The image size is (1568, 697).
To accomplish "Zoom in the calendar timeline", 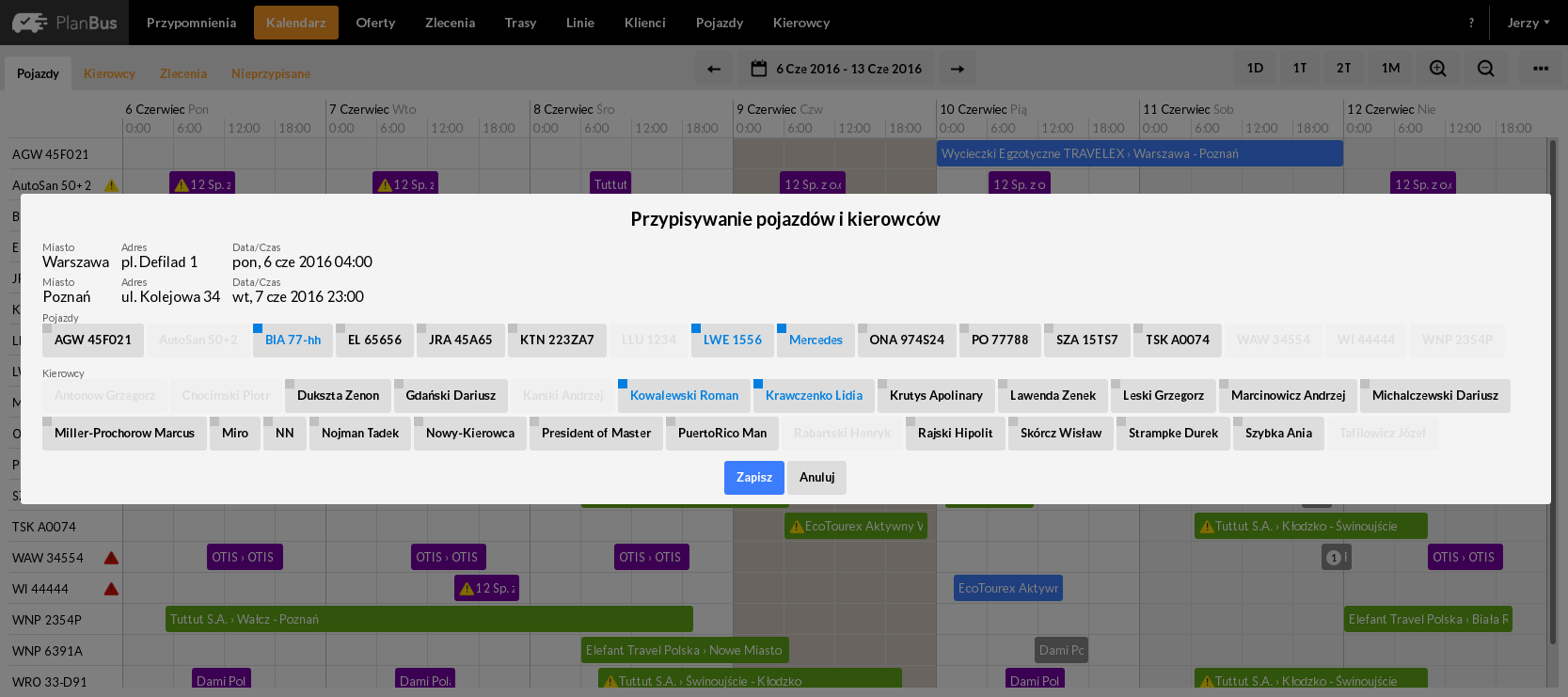I will [1438, 69].
